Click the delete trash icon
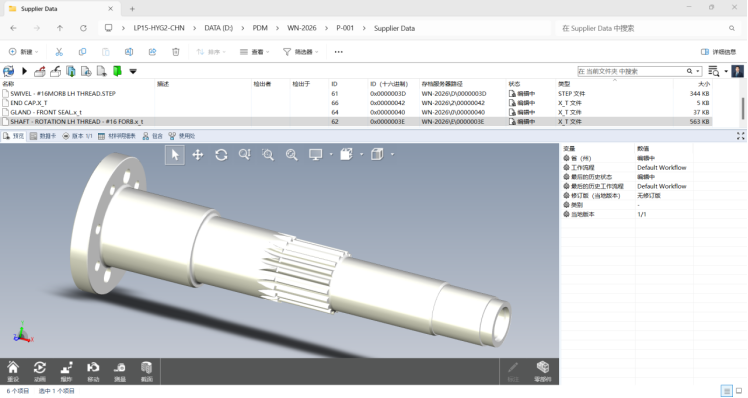Viewport: 748px width, 398px height. coord(176,52)
